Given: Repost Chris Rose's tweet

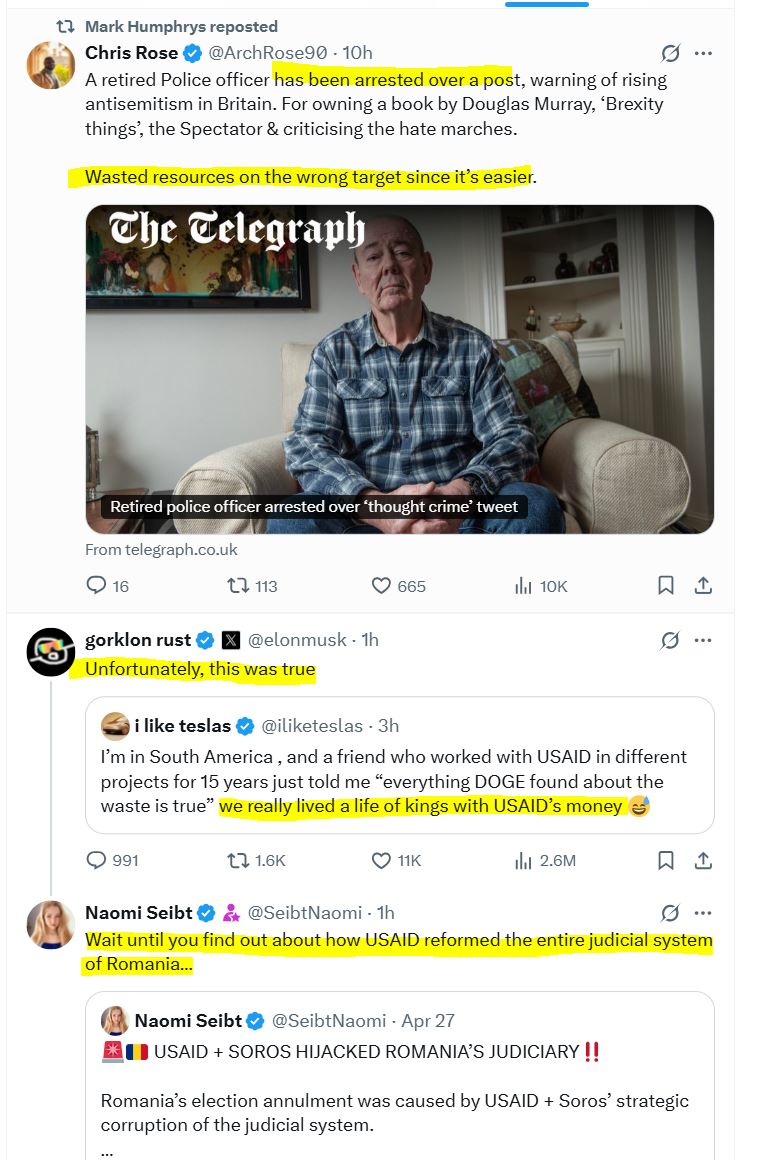Looking at the screenshot, I should pos(240,586).
